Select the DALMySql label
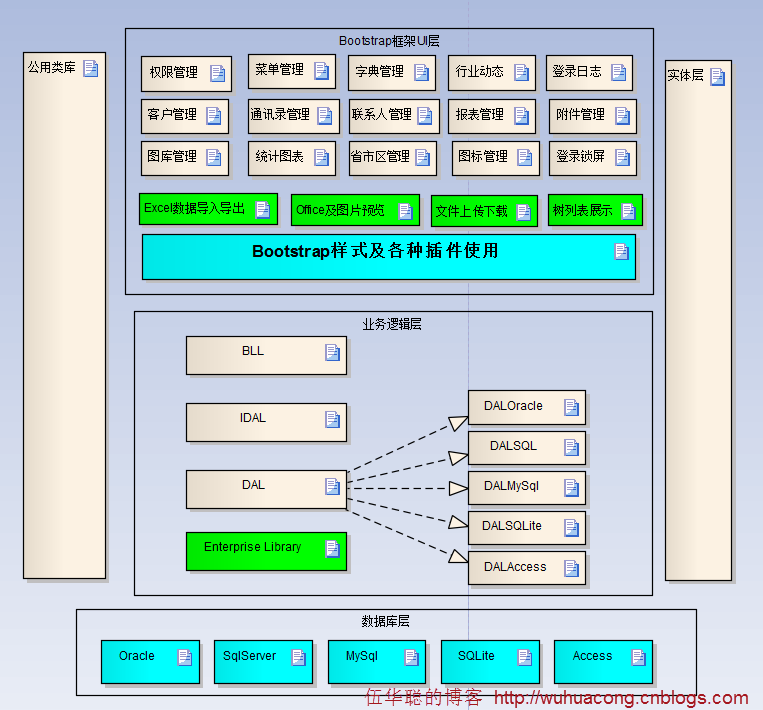 point(511,486)
